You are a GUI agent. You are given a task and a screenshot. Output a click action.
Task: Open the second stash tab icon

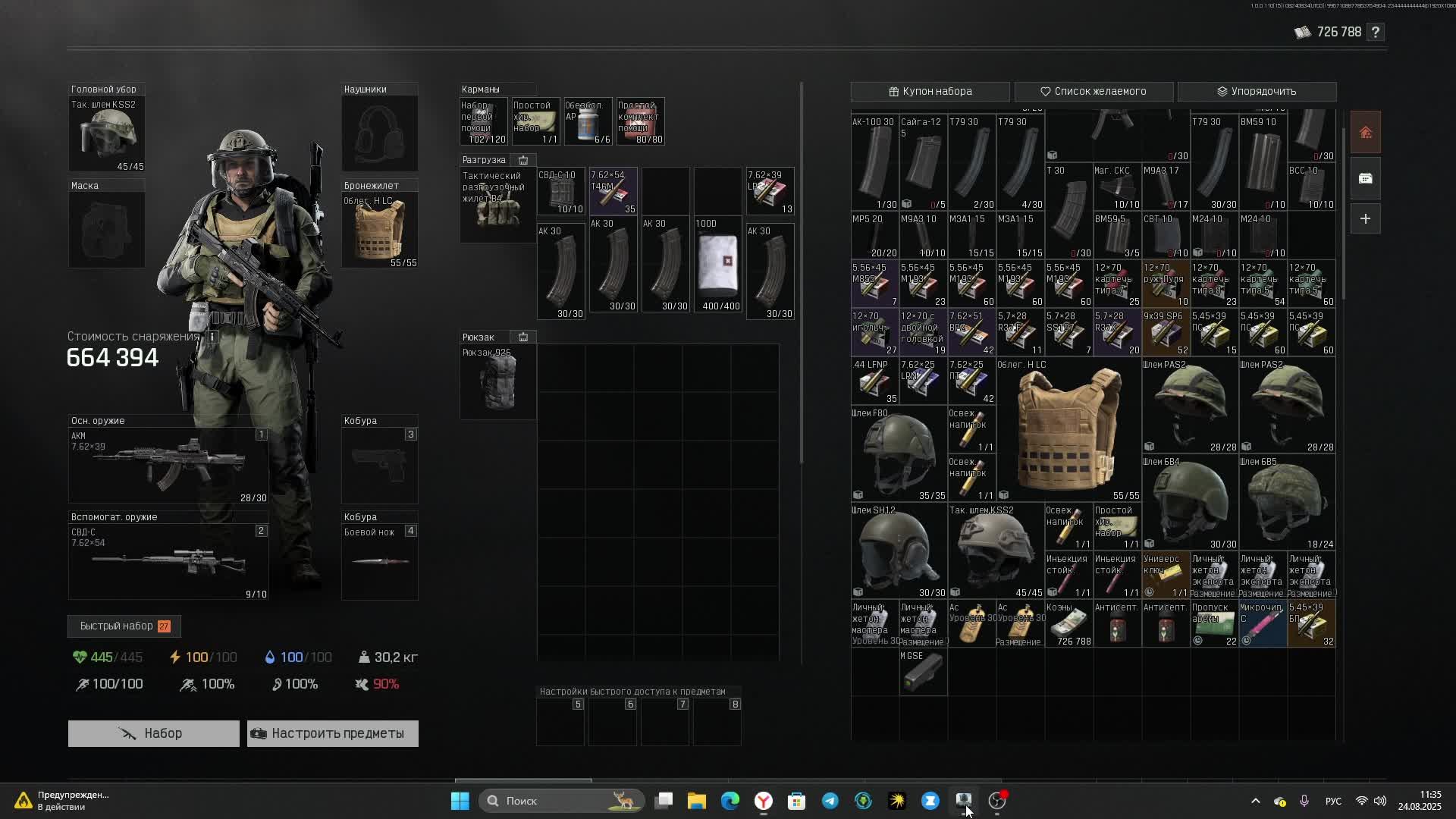[1365, 179]
